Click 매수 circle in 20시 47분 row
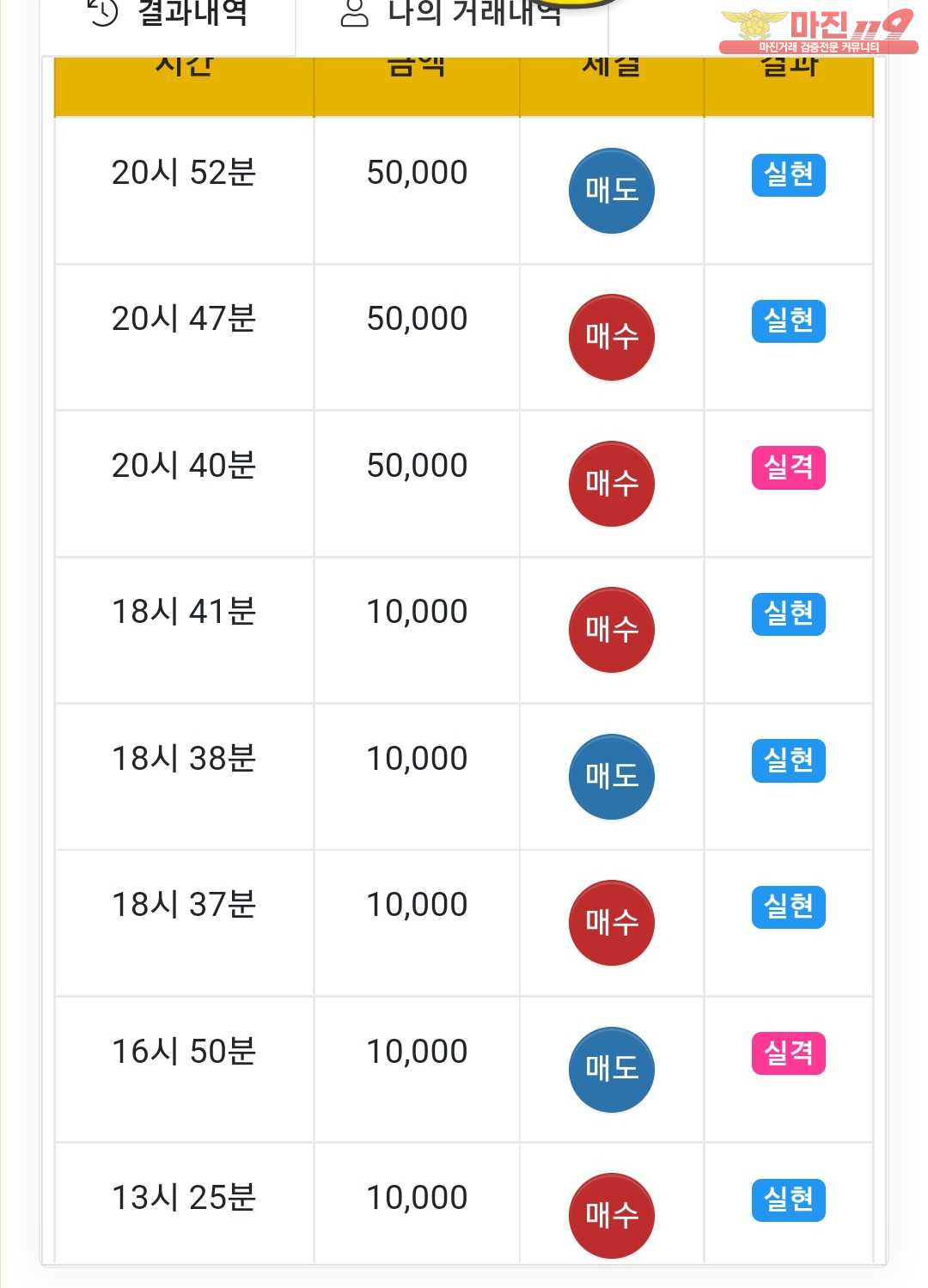The height and width of the screenshot is (1288, 928). (x=611, y=337)
